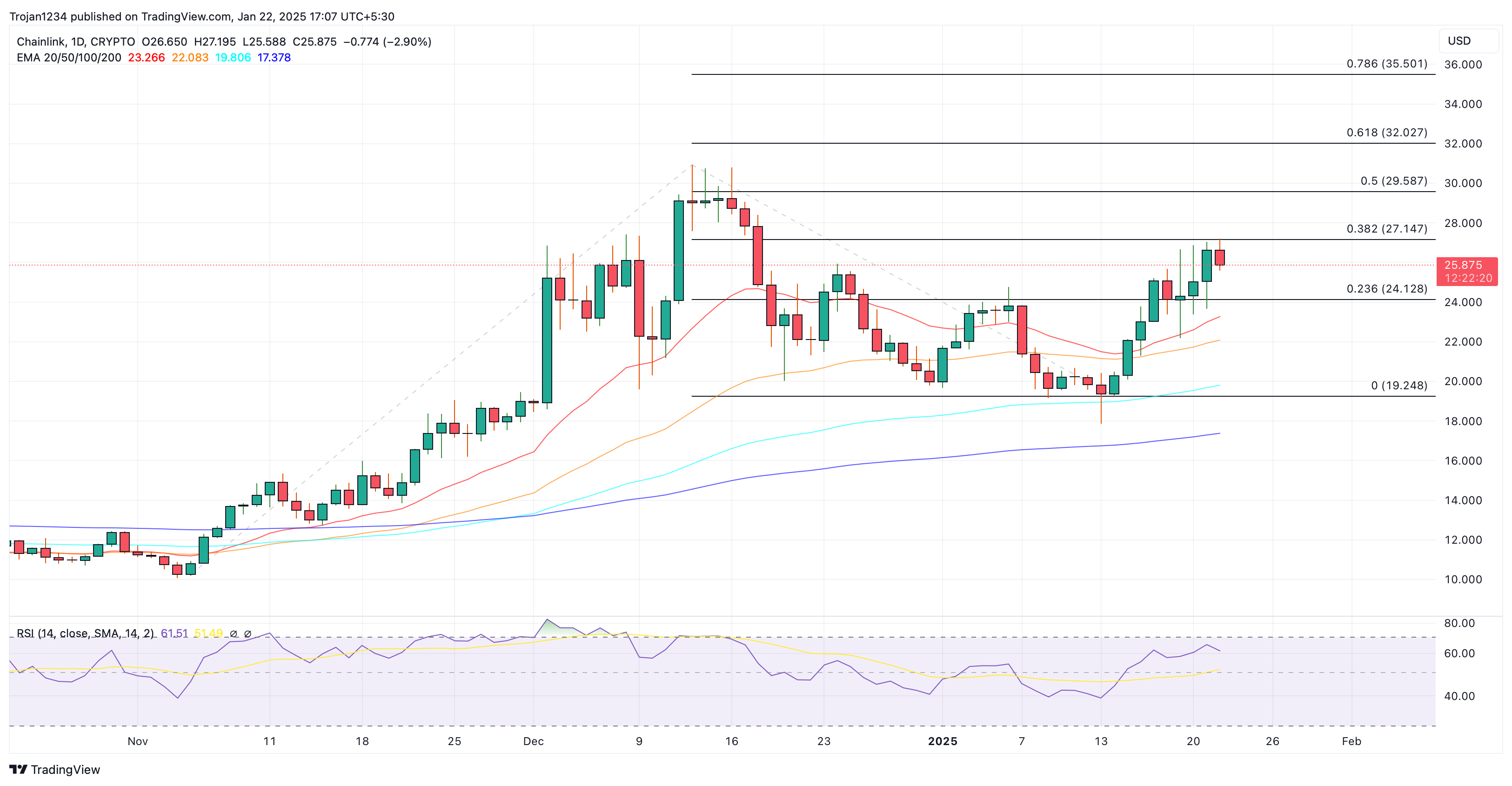Open RSI (14, close, SMA, 14, 2) legend

coord(85,633)
